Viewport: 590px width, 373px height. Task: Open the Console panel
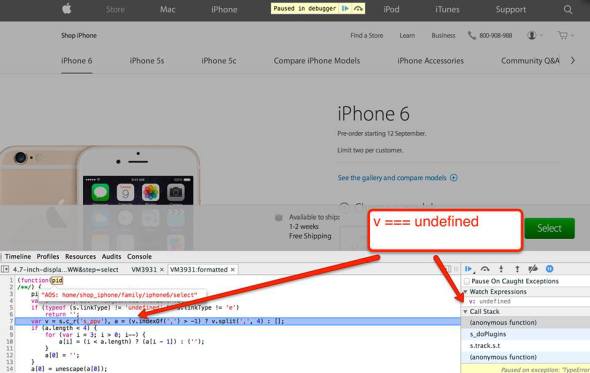tap(139, 256)
